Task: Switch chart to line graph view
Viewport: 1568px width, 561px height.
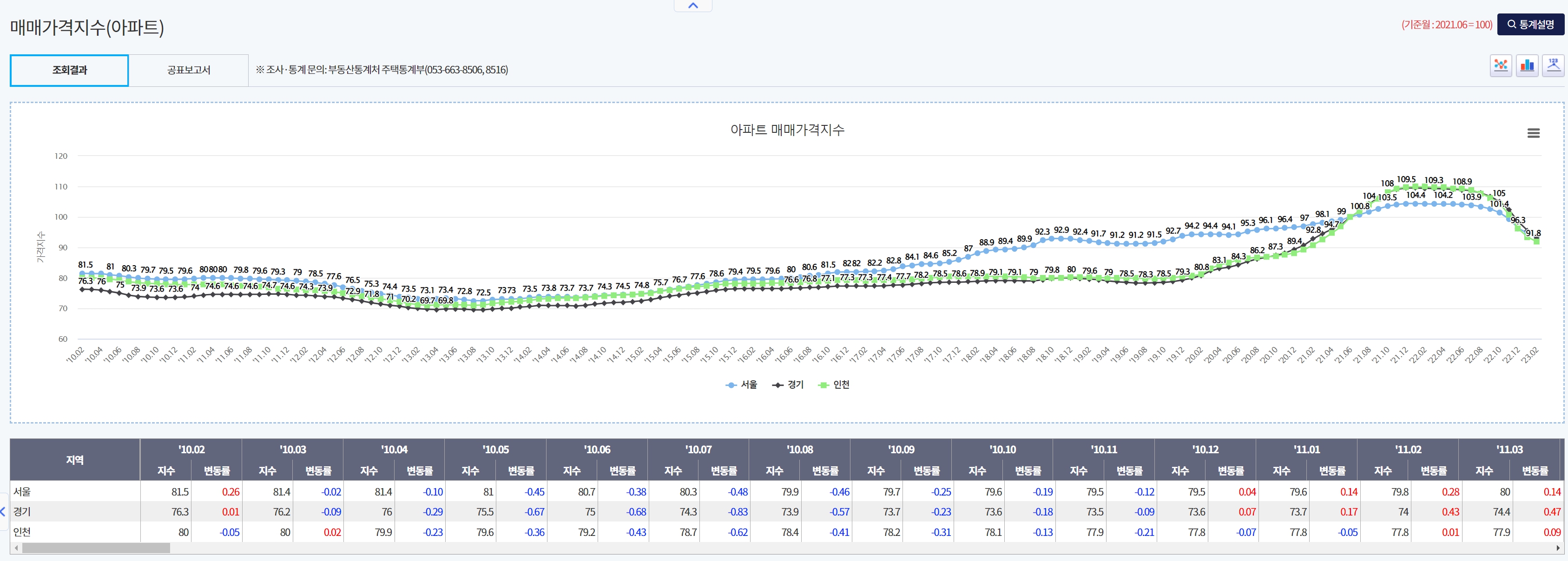Action: click(x=1501, y=65)
